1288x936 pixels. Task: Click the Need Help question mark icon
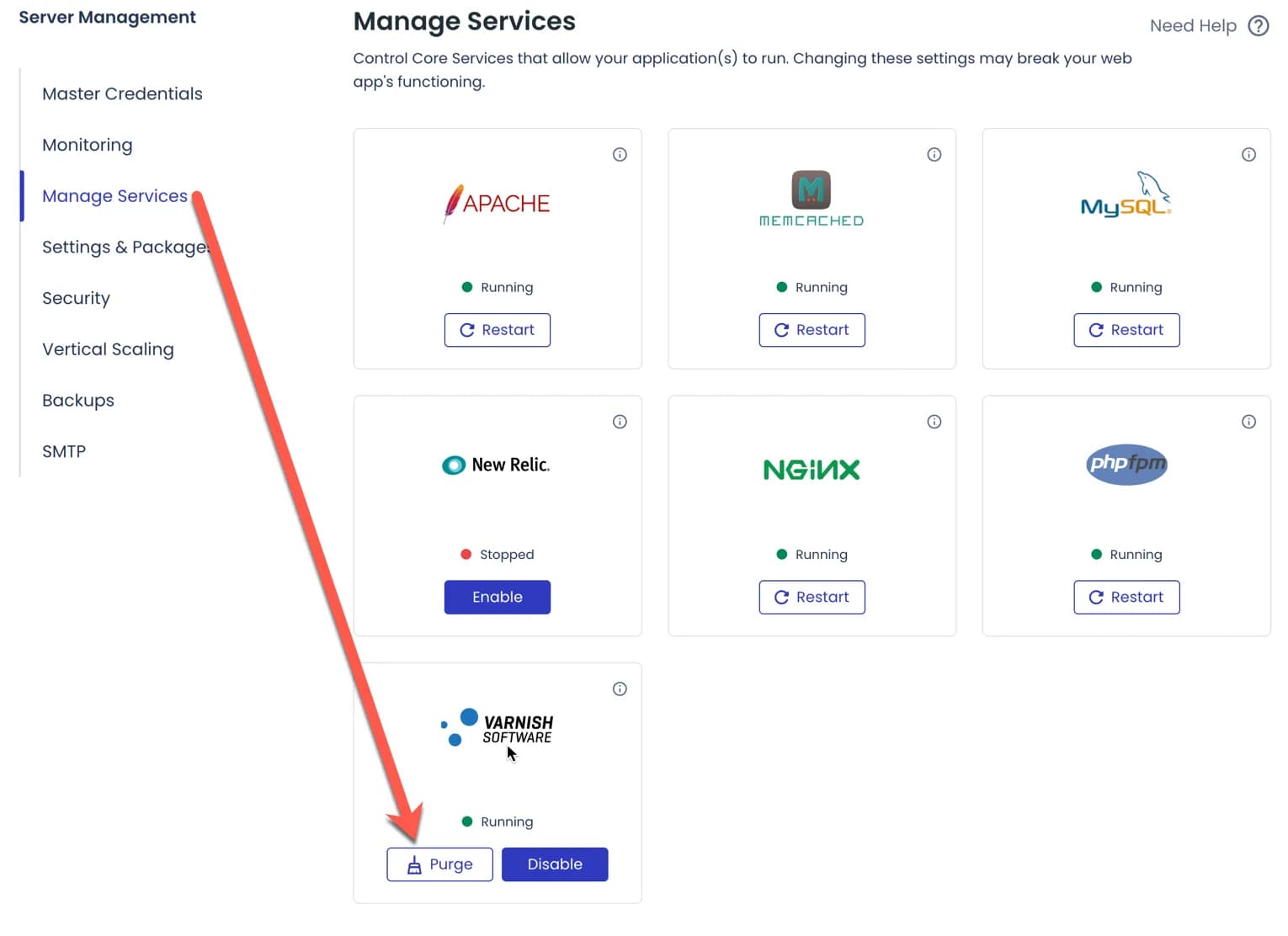click(1259, 25)
